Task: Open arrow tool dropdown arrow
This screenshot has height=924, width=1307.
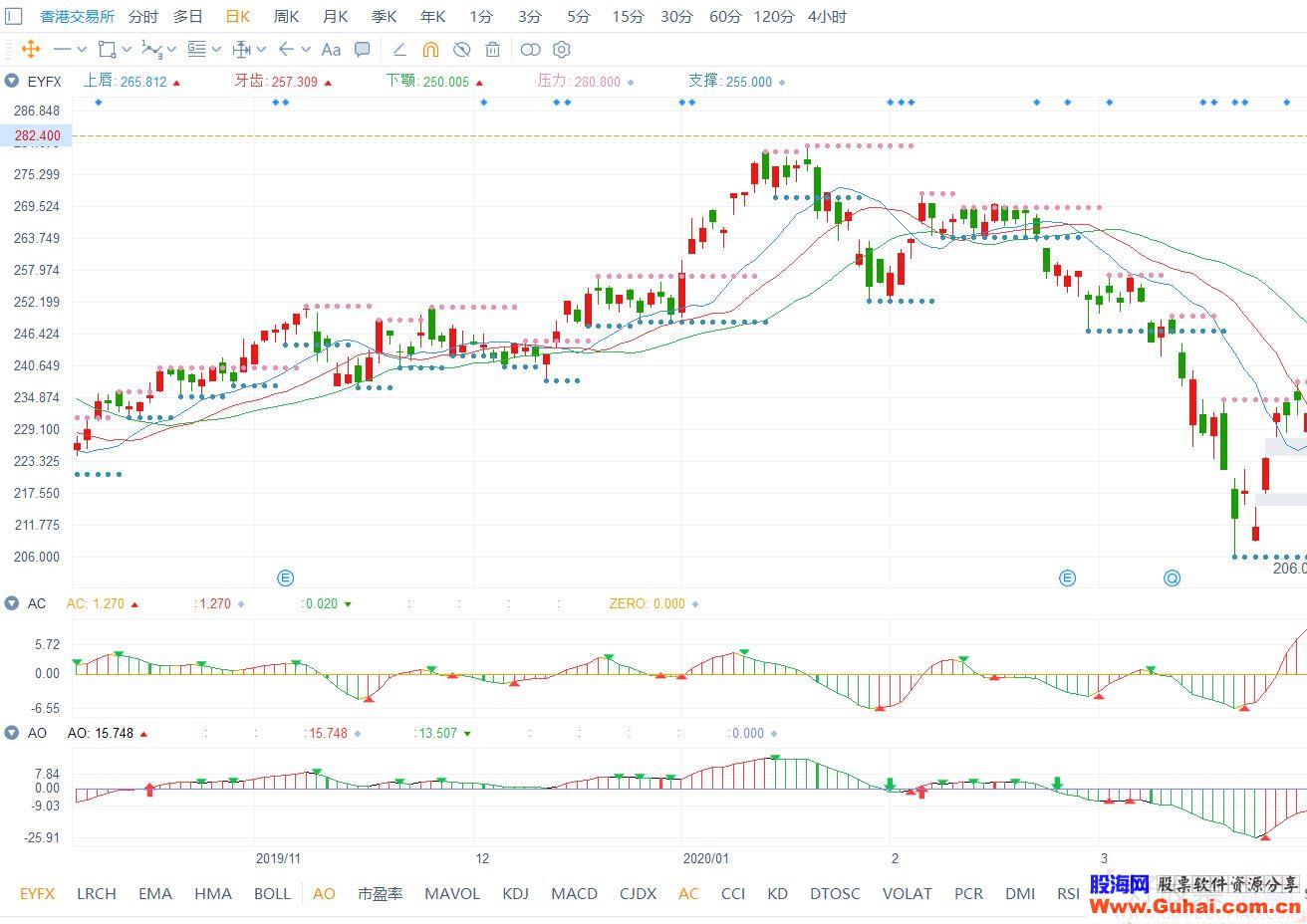Action: 306,49
